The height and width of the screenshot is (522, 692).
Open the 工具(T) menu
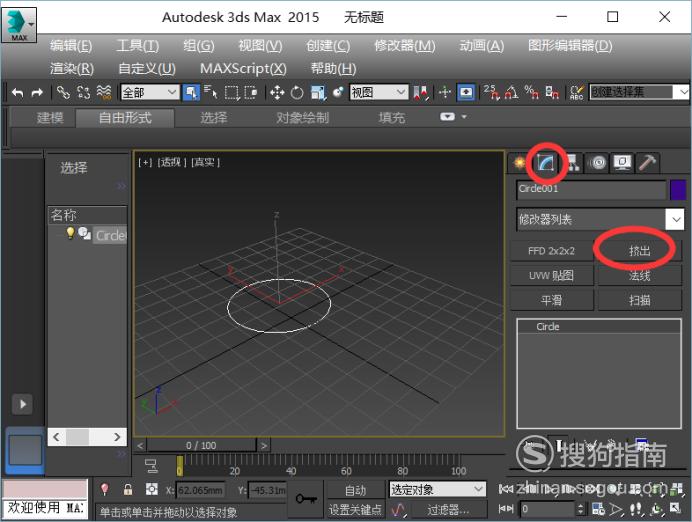138,46
